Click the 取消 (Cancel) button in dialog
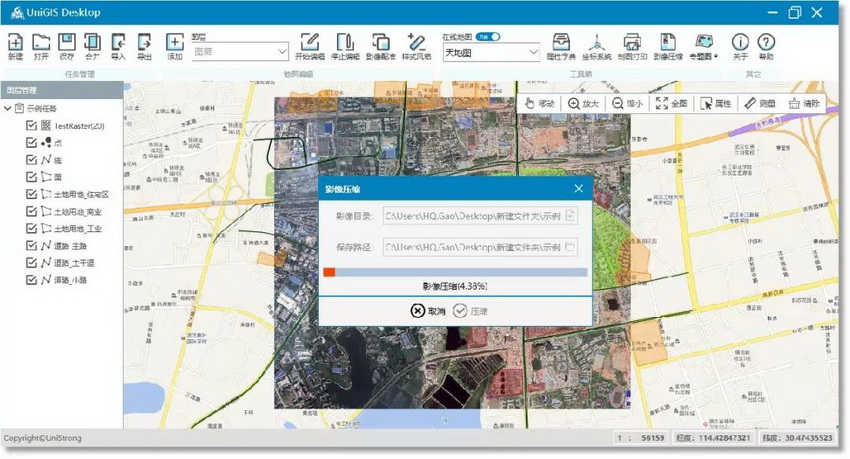The height and width of the screenshot is (459, 850). point(428,311)
